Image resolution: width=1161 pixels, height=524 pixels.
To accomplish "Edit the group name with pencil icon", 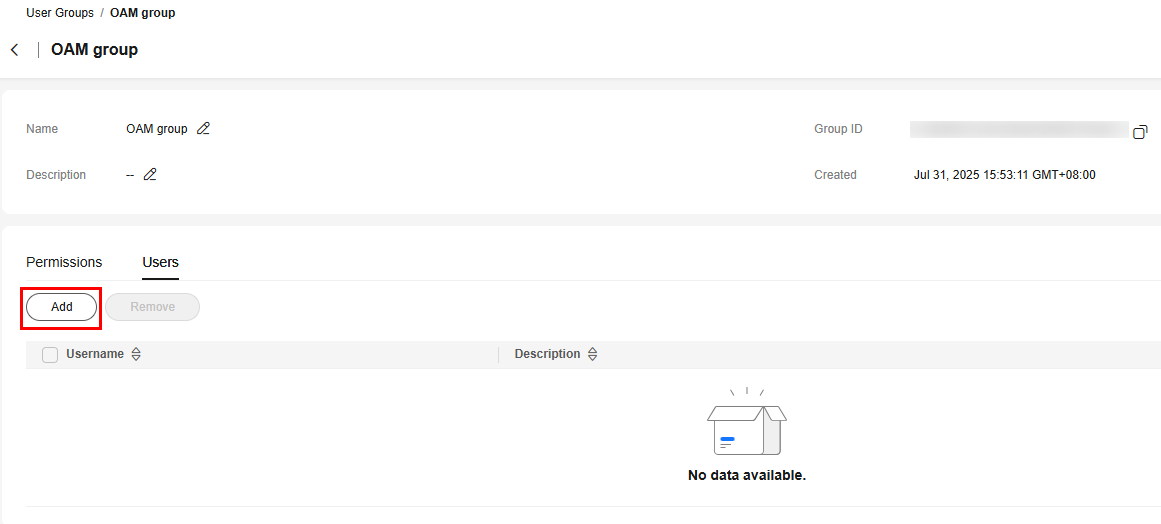I will click(204, 129).
